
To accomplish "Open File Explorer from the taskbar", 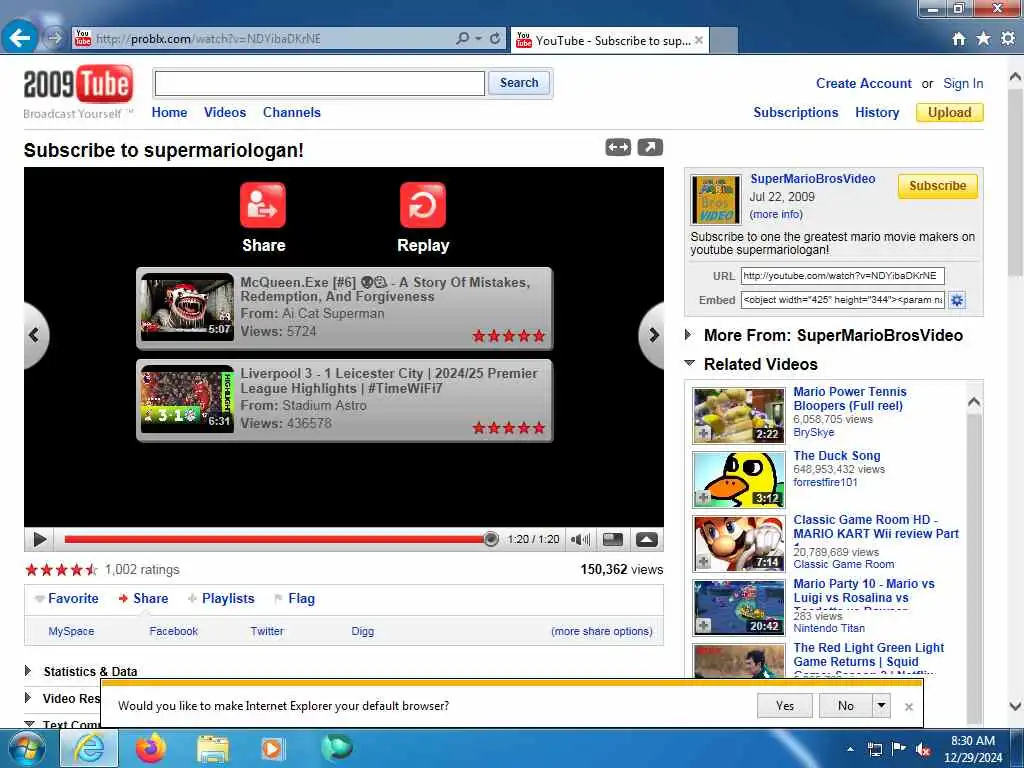I will click(x=213, y=749).
